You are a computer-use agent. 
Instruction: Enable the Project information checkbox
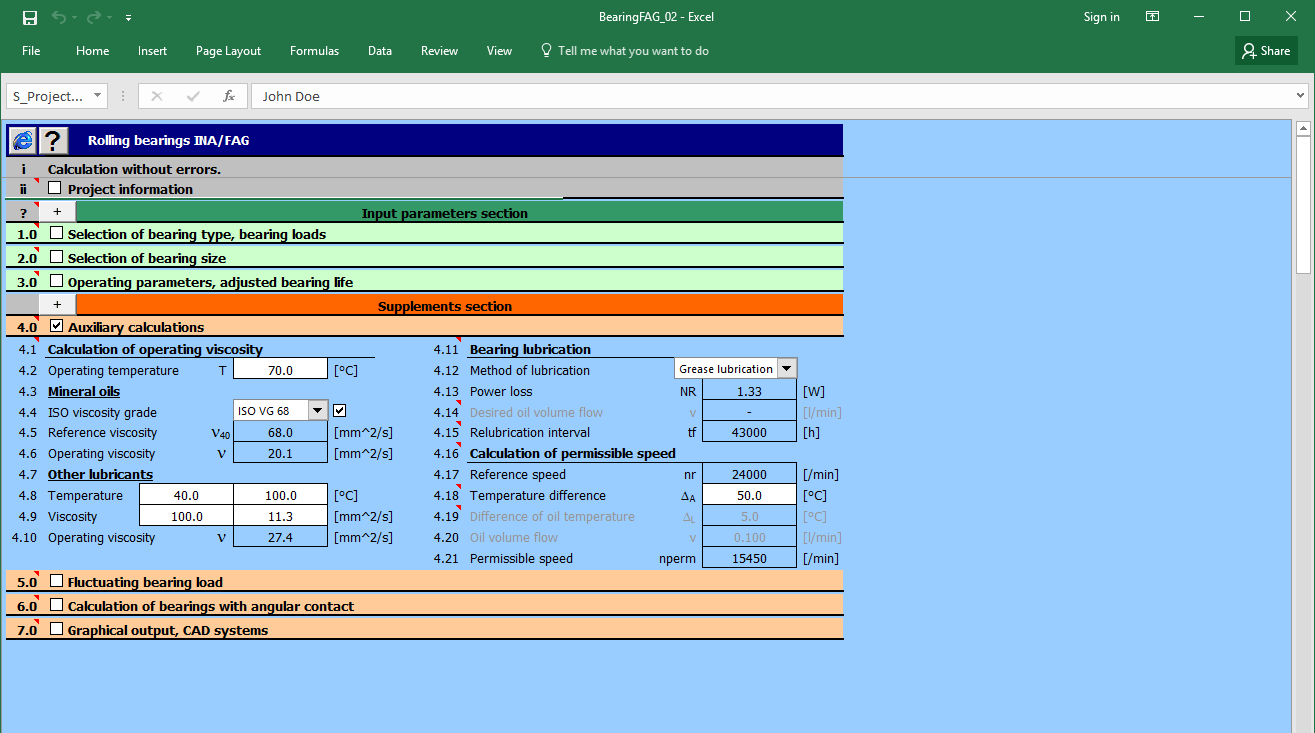(54, 188)
